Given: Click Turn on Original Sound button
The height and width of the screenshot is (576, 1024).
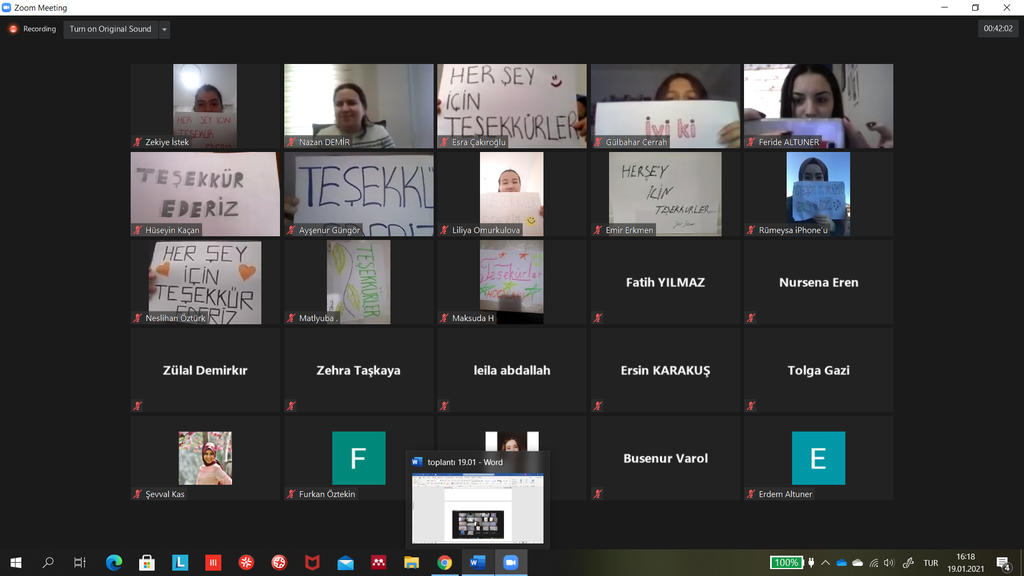Looking at the screenshot, I should [110, 30].
